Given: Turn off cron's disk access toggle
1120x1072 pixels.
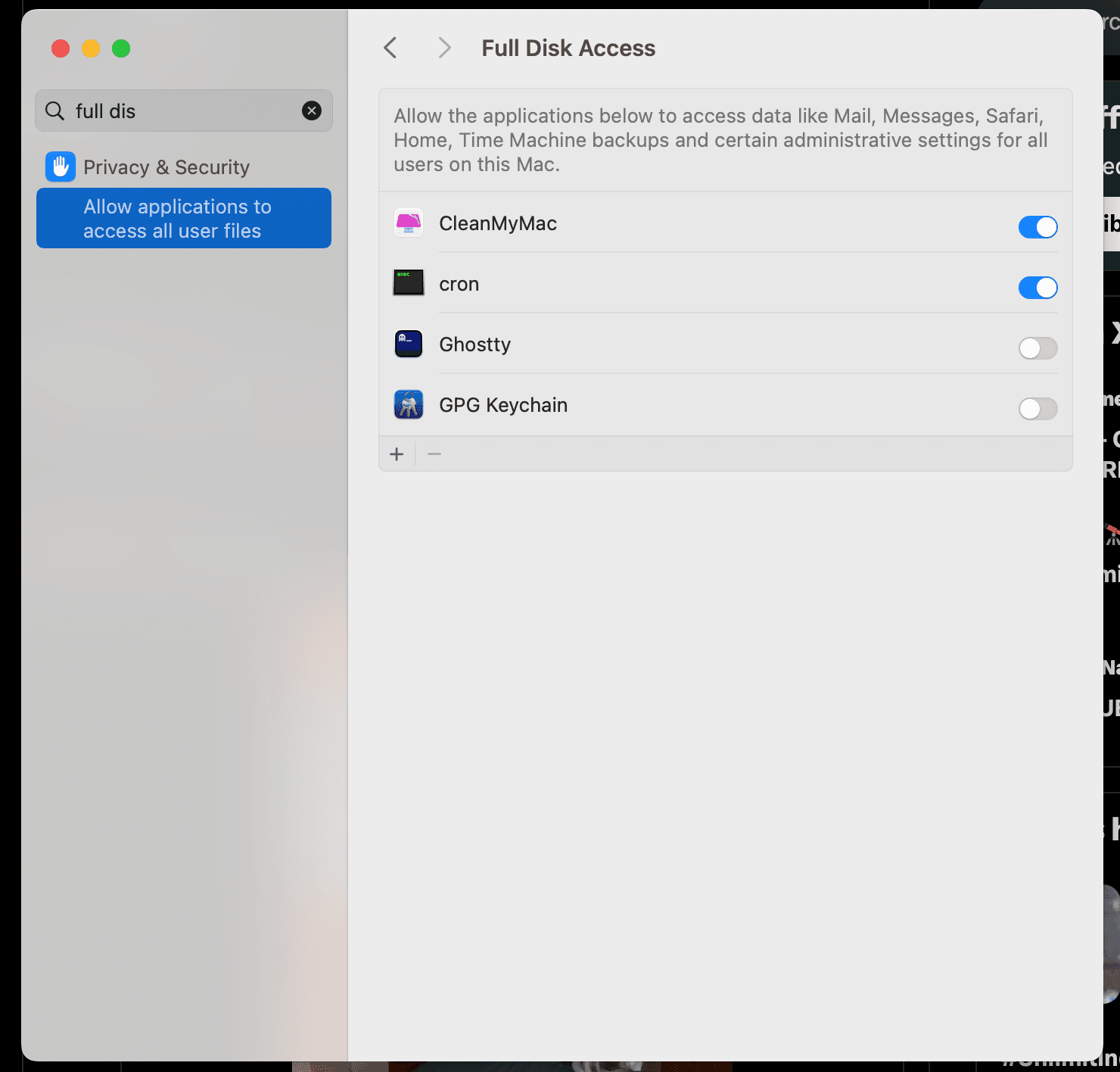Looking at the screenshot, I should click(x=1038, y=288).
